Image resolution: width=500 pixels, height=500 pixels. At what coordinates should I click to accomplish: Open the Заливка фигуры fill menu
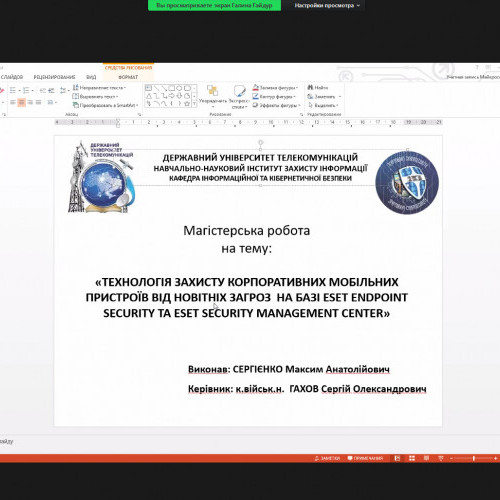pos(275,88)
